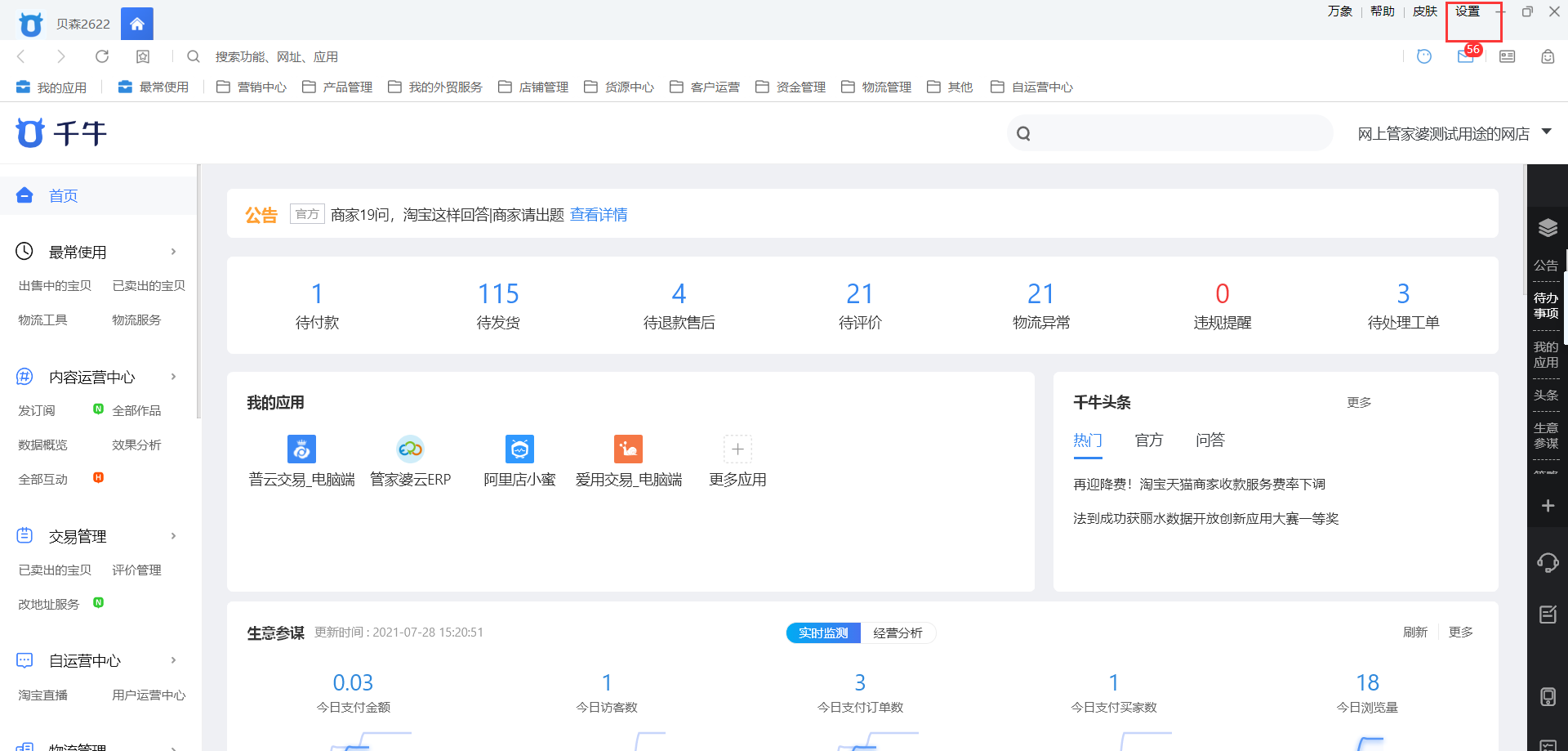Open the 皮肤 menu at top
The height and width of the screenshot is (751, 1568).
click(x=1425, y=11)
